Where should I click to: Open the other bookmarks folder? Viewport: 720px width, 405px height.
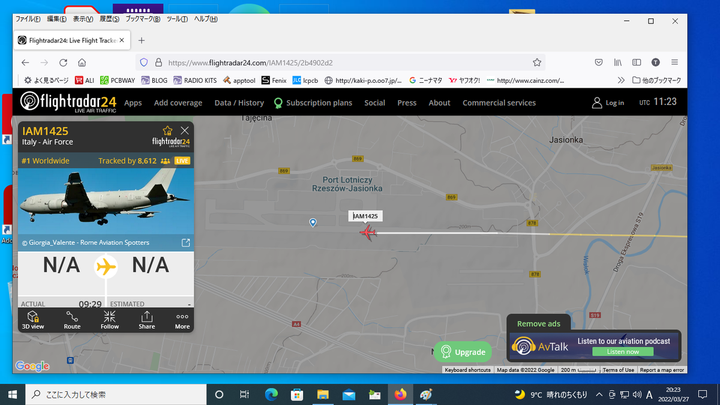(657, 80)
